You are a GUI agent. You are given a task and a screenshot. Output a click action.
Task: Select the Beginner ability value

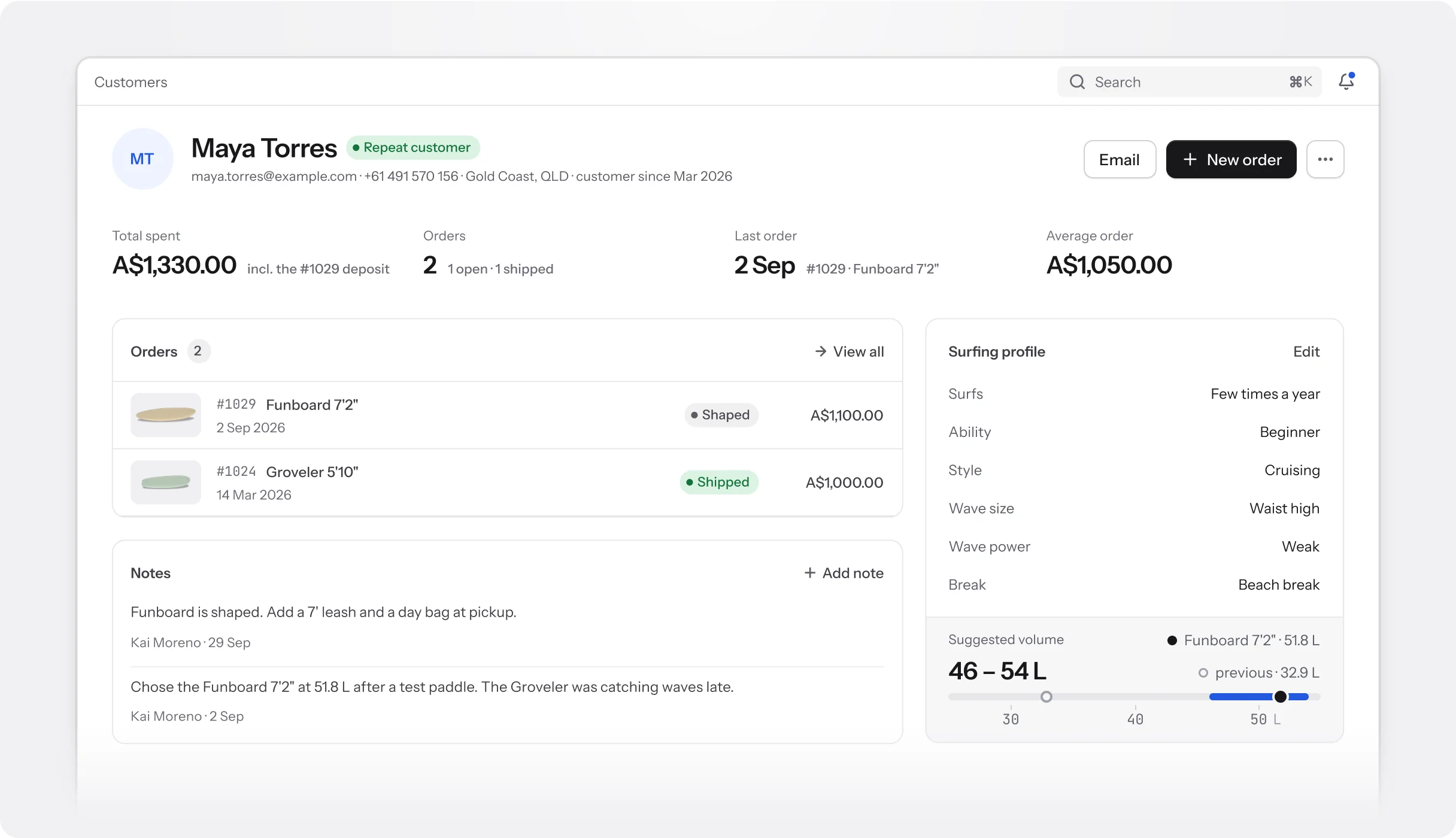pos(1290,432)
